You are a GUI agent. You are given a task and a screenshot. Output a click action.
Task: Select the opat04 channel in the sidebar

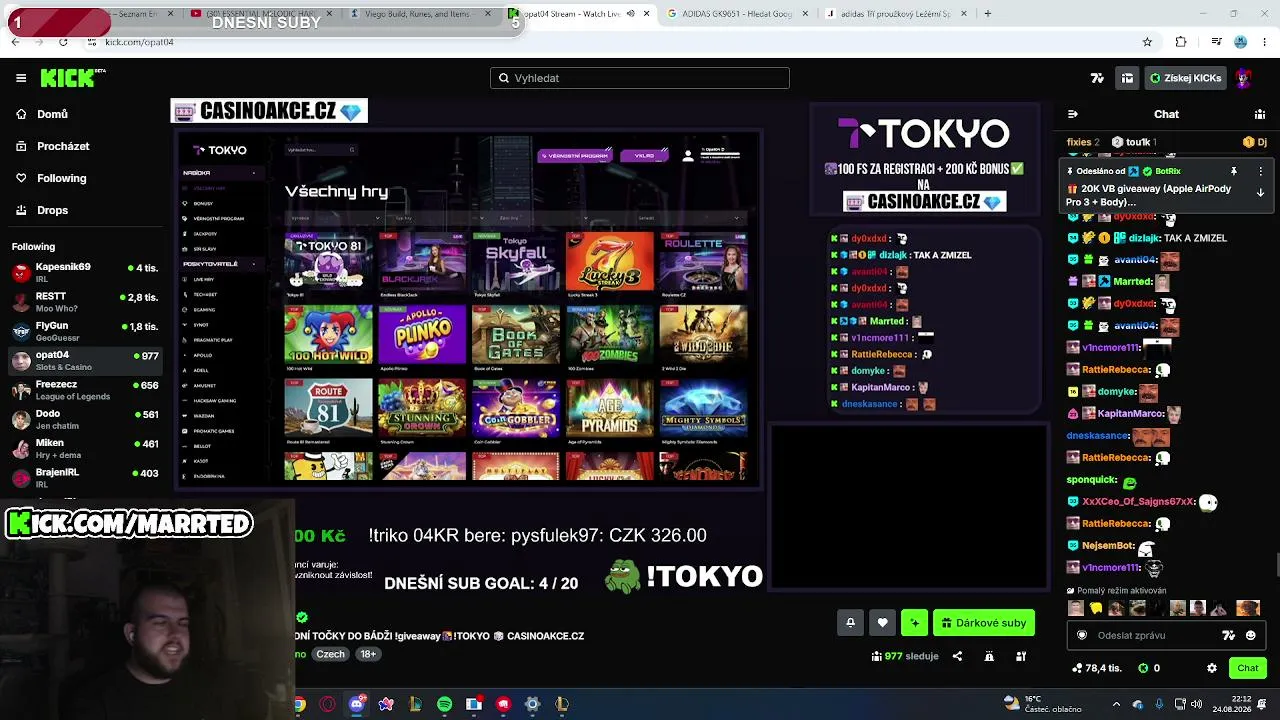click(85, 360)
